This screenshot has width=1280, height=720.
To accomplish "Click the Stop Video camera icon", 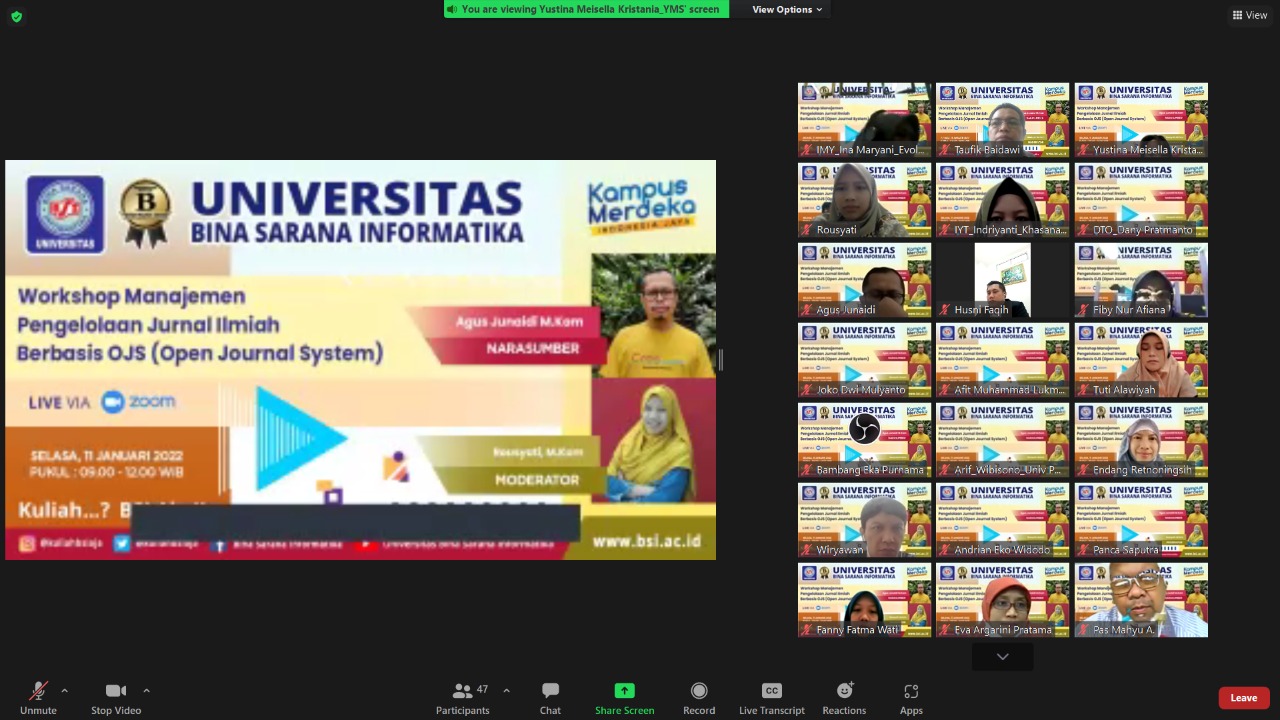I will (x=116, y=691).
